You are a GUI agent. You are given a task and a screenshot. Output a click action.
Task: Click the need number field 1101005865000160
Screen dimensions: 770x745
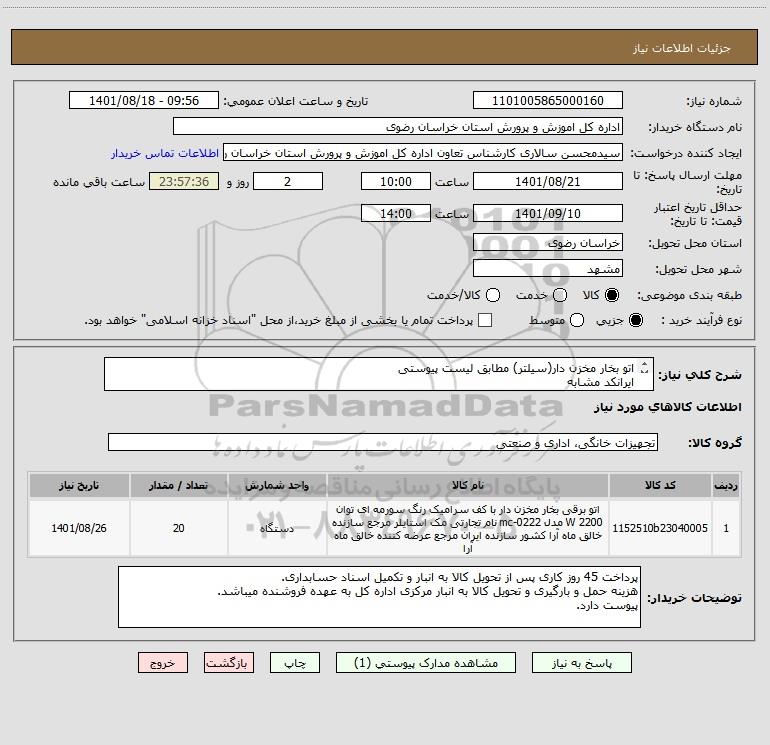click(x=548, y=101)
